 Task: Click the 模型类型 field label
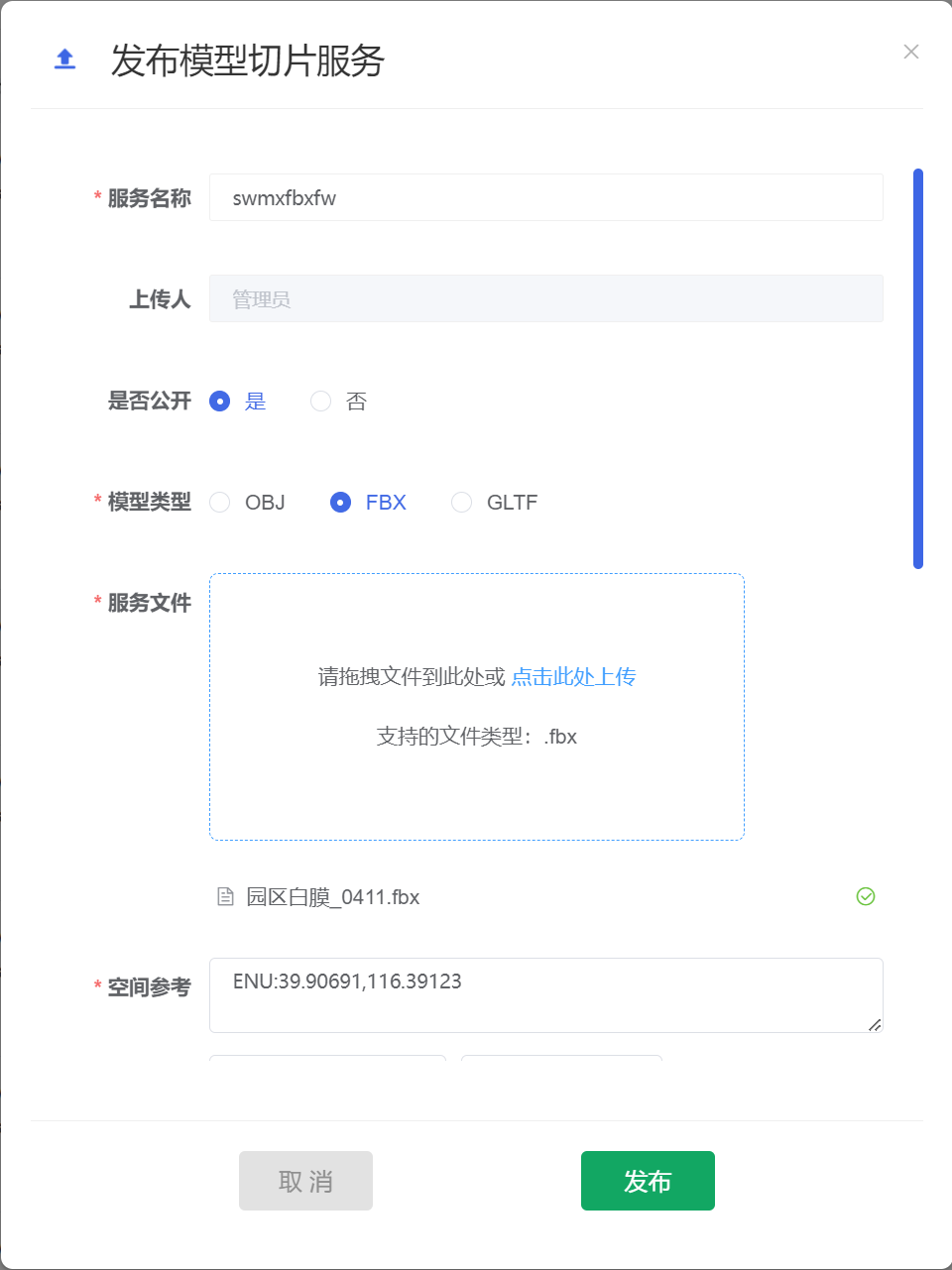[149, 503]
